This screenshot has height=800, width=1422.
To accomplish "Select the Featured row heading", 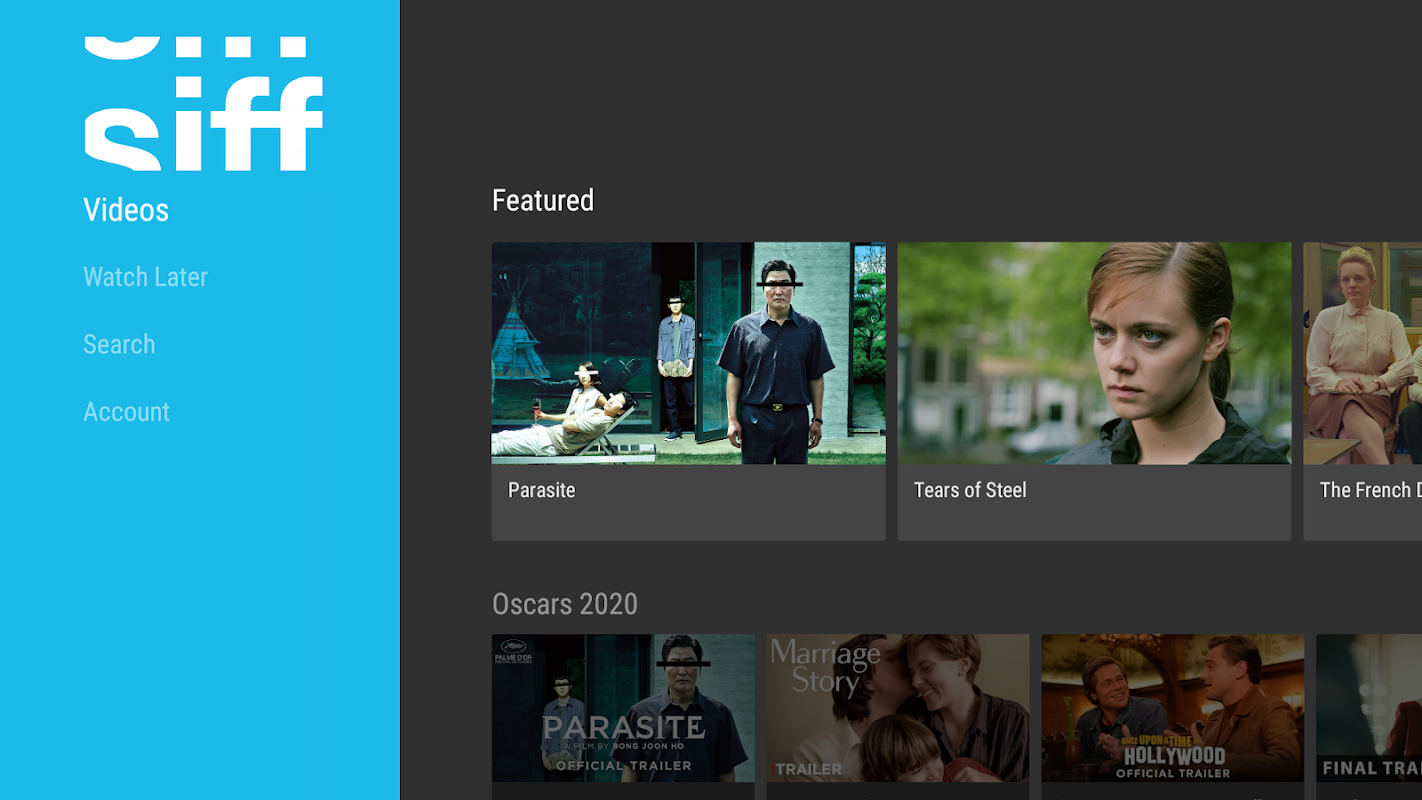I will click(543, 200).
